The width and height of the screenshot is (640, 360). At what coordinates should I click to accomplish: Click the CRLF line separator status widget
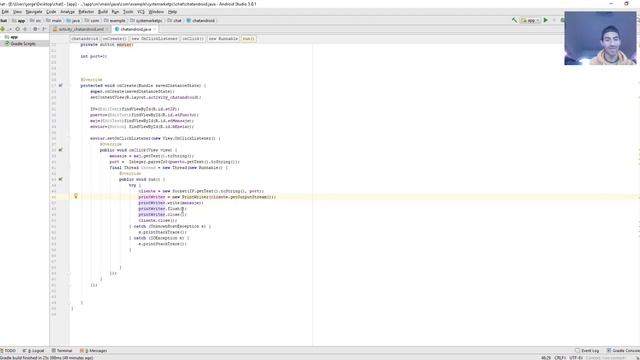[x=560, y=358]
